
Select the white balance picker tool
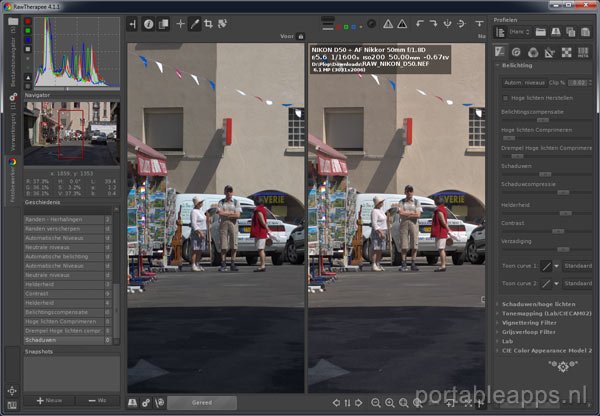[195, 24]
